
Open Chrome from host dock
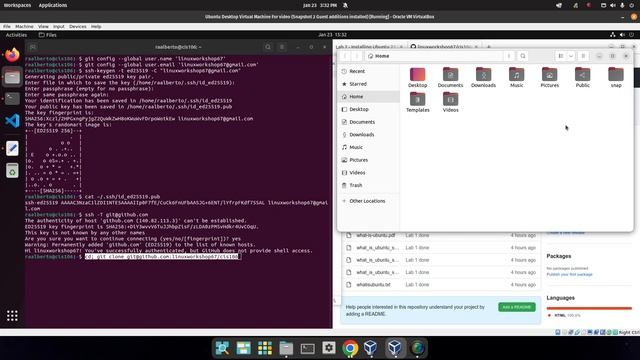click(350, 348)
